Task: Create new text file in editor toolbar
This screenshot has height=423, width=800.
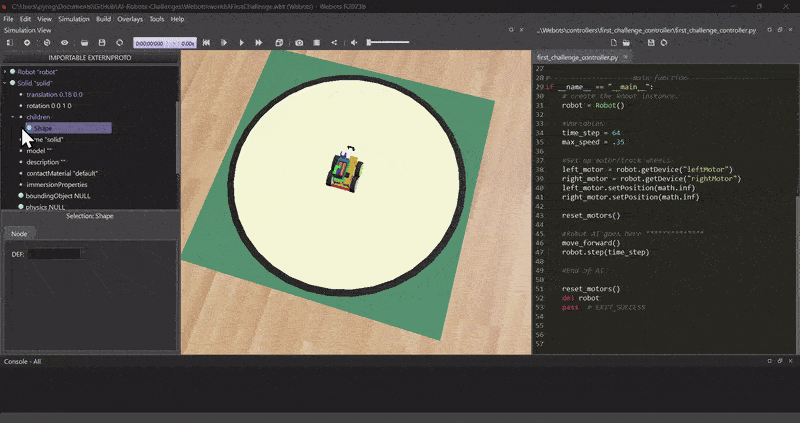Action: (614, 43)
